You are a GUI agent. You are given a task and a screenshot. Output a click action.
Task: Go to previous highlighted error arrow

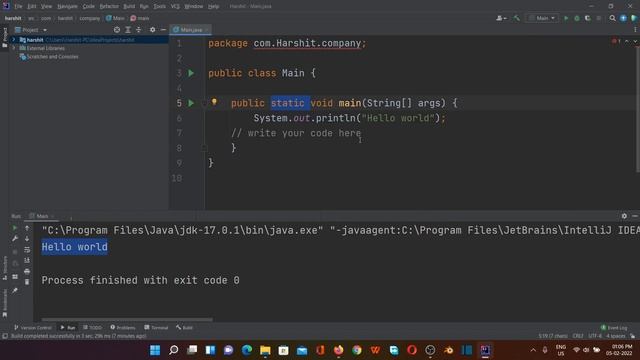click(627, 41)
